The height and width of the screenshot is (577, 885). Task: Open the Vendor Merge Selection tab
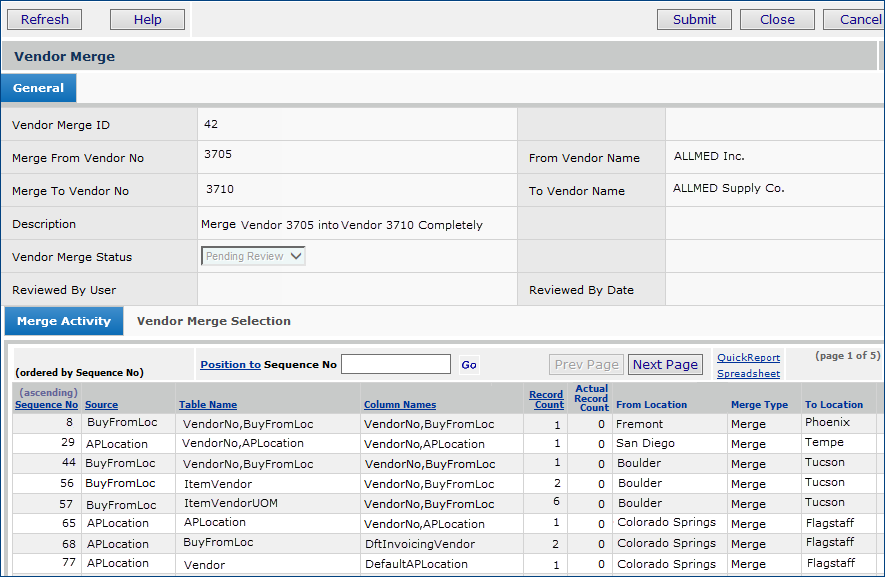[x=214, y=321]
